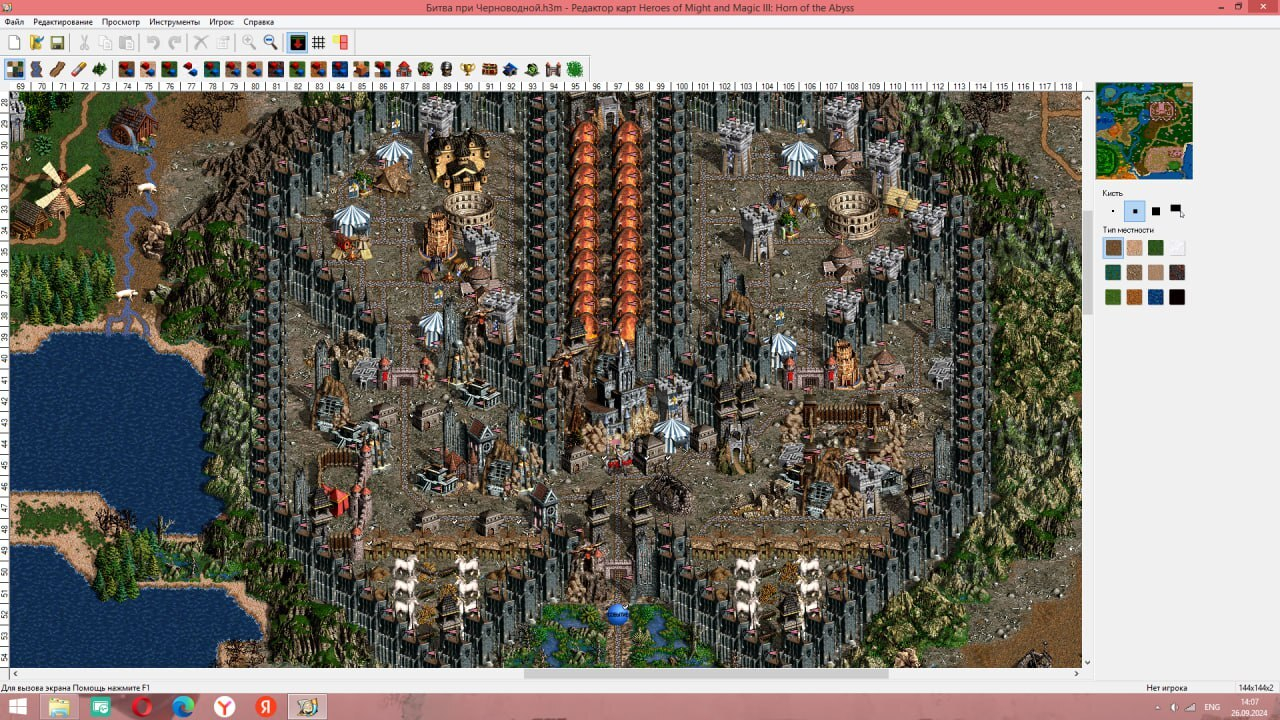
Task: Open the garrison gate objects palette
Action: click(553, 69)
